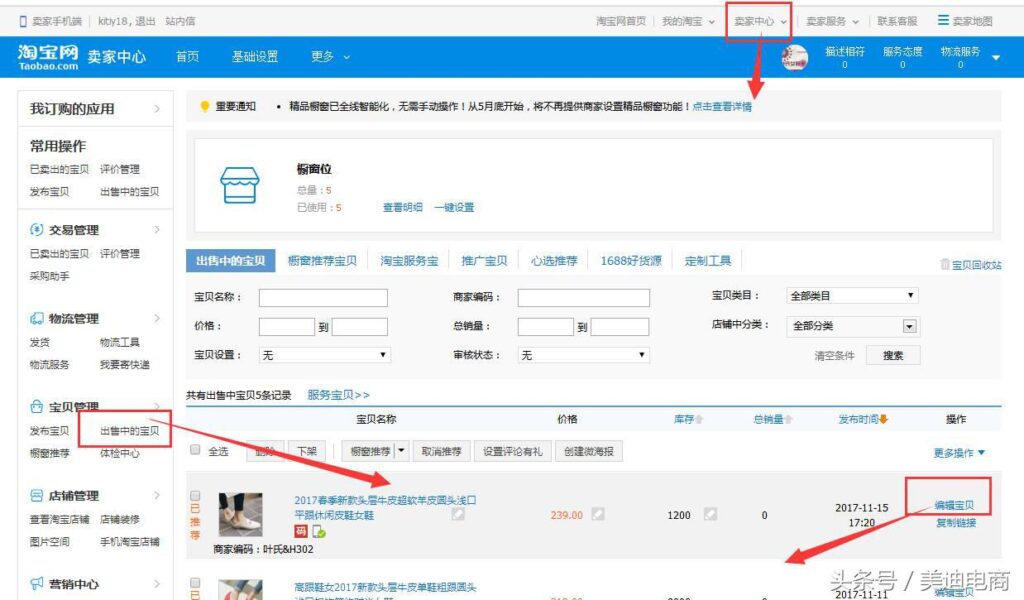Image resolution: width=1024 pixels, height=600 pixels.
Task: Click the 搜索 button
Action: pos(893,355)
